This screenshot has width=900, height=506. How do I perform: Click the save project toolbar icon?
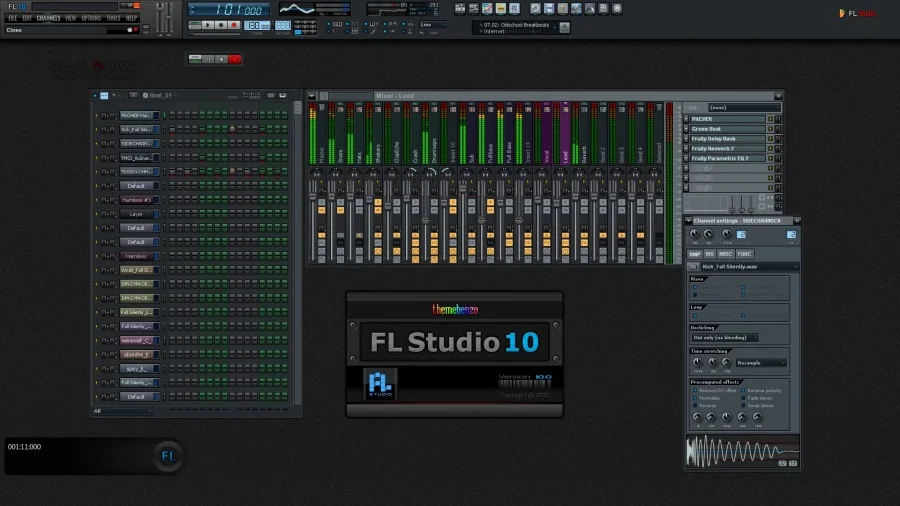549,9
